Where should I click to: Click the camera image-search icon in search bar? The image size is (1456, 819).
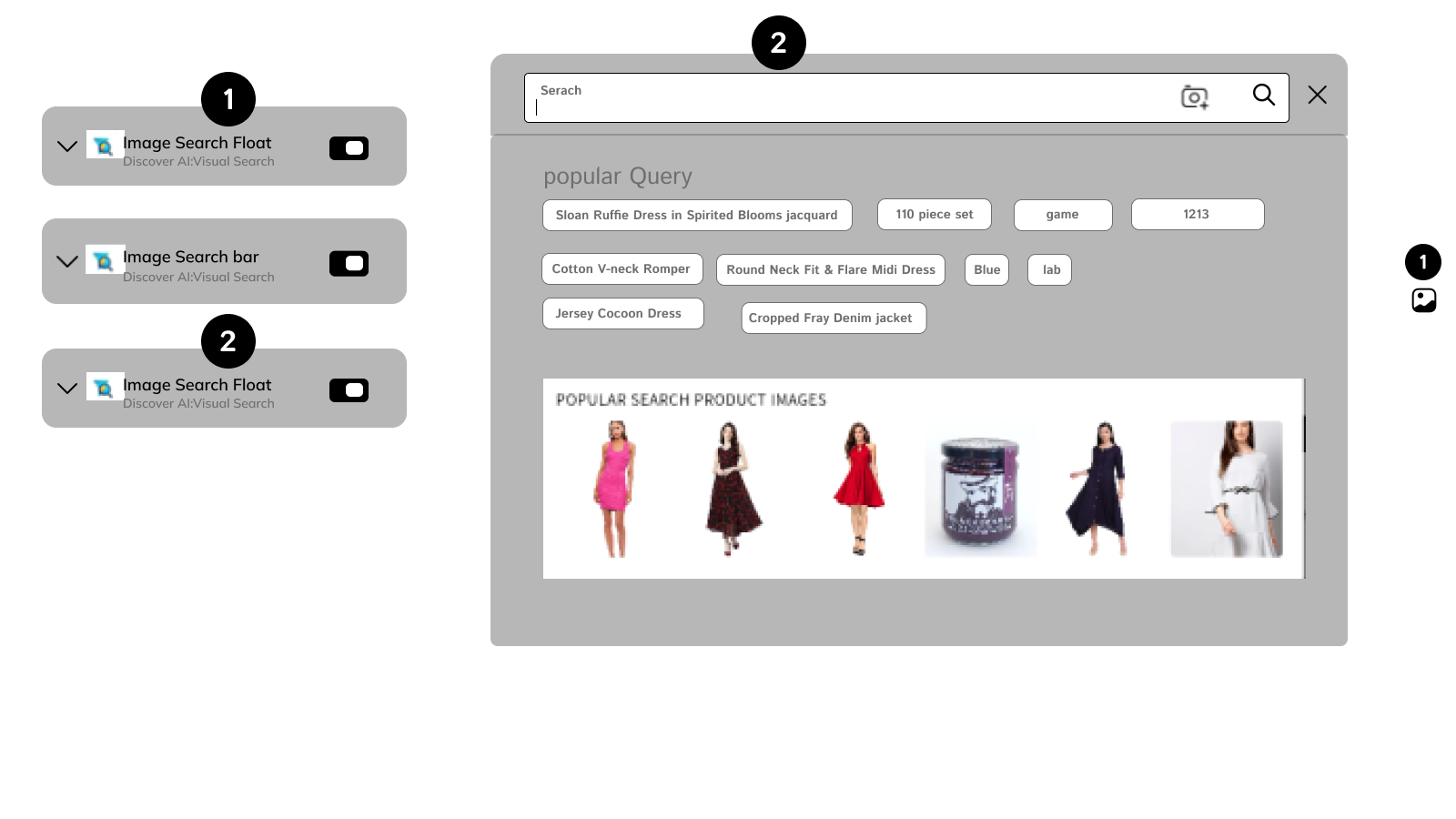point(1195,96)
